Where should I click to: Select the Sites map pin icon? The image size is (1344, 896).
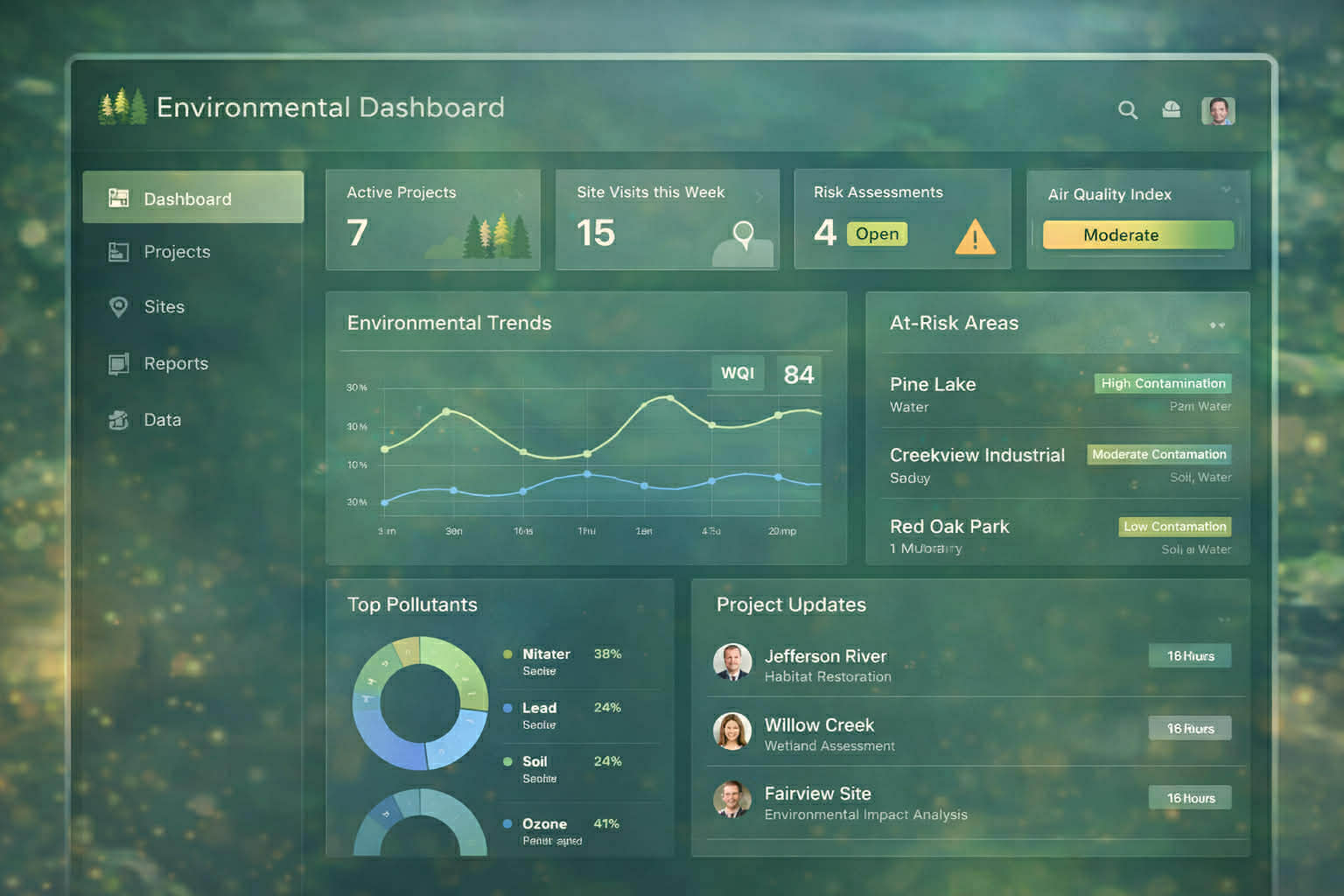(118, 307)
